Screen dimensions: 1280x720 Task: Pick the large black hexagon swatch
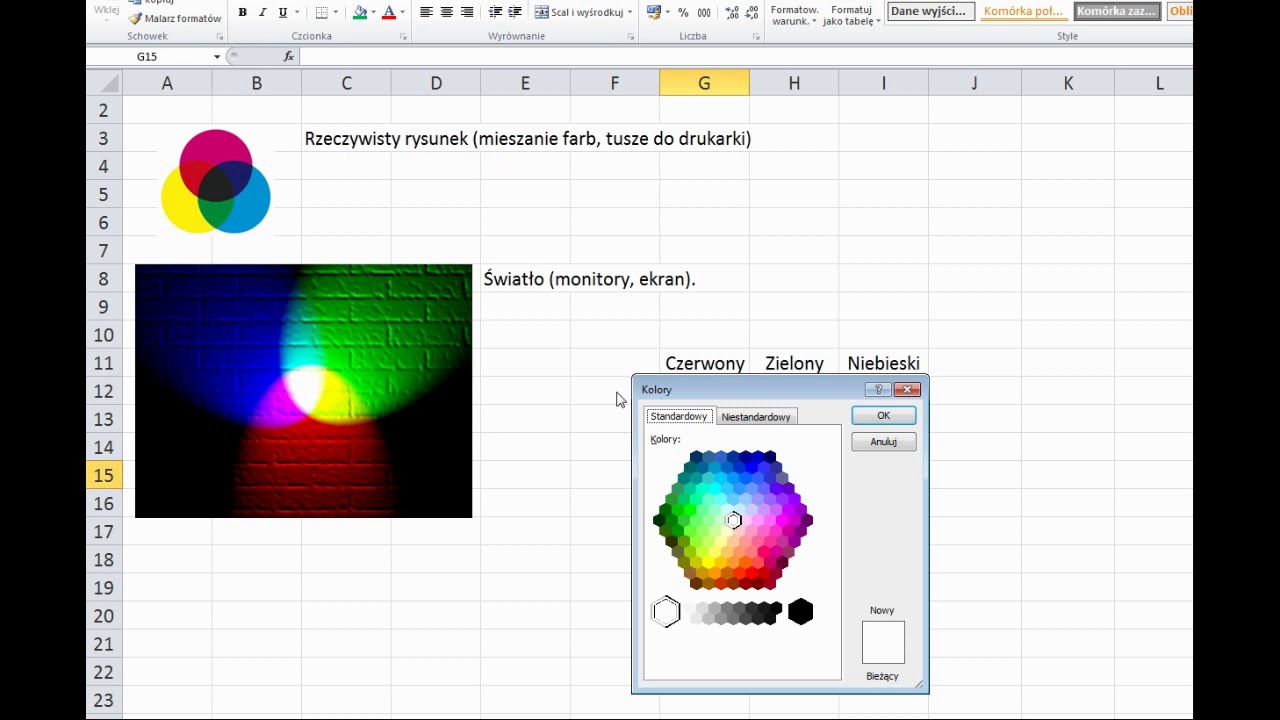(800, 611)
